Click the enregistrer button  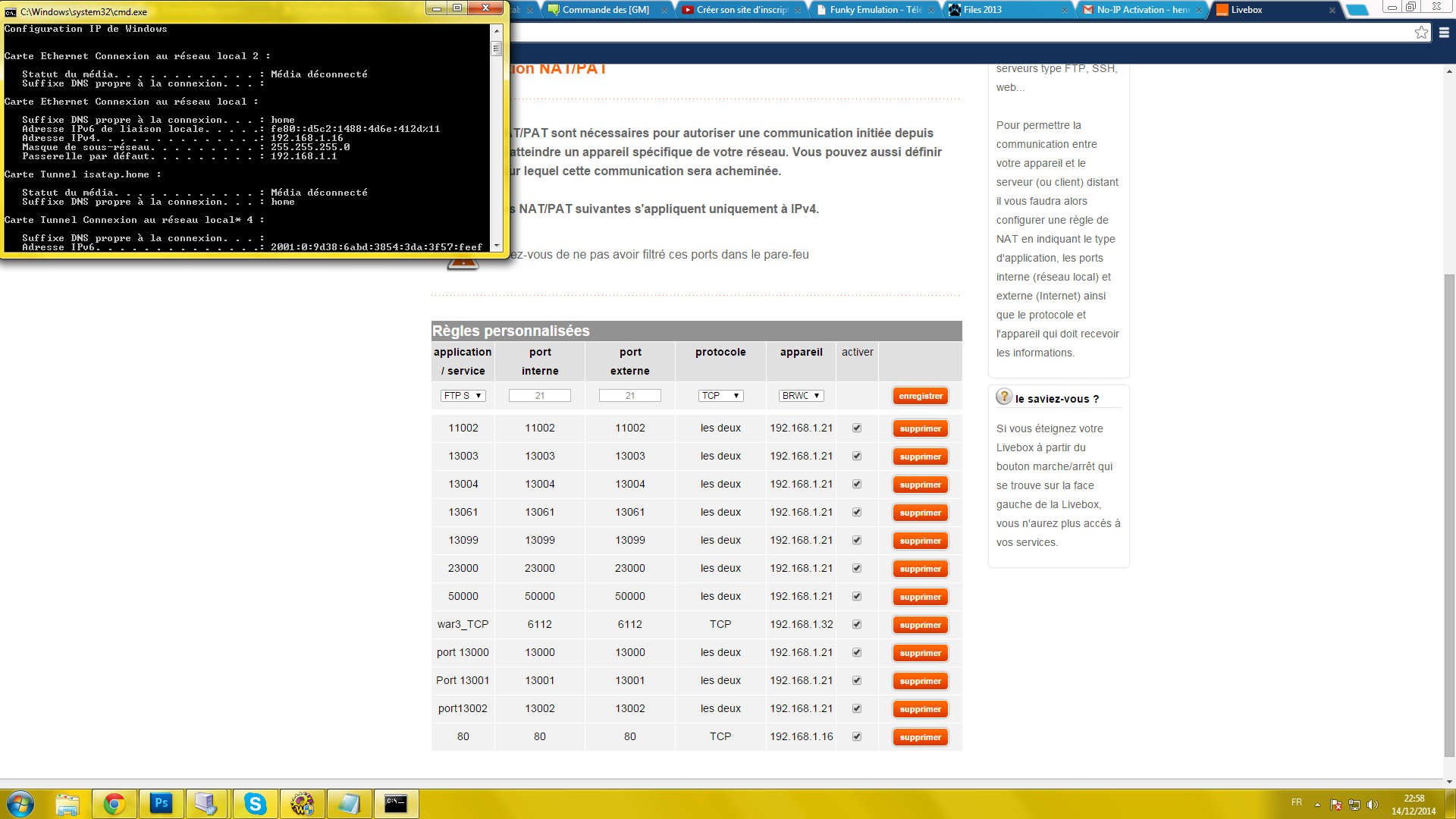(921, 396)
